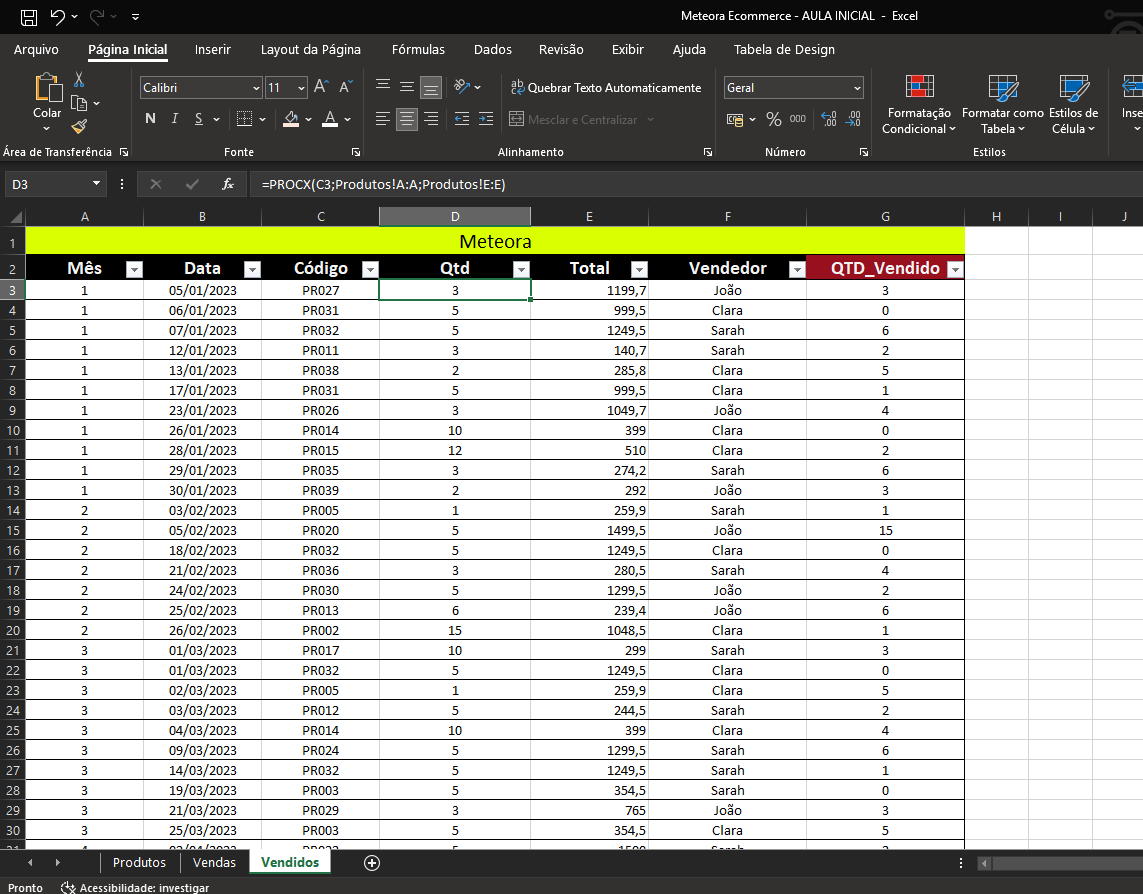Viewport: 1143px width, 894px height.
Task: Align text to middle
Action: point(407,87)
